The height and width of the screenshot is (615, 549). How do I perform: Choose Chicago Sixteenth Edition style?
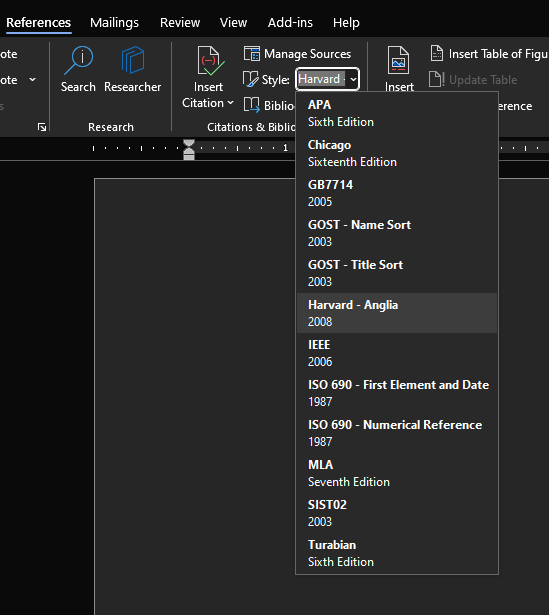pyautogui.click(x=397, y=153)
